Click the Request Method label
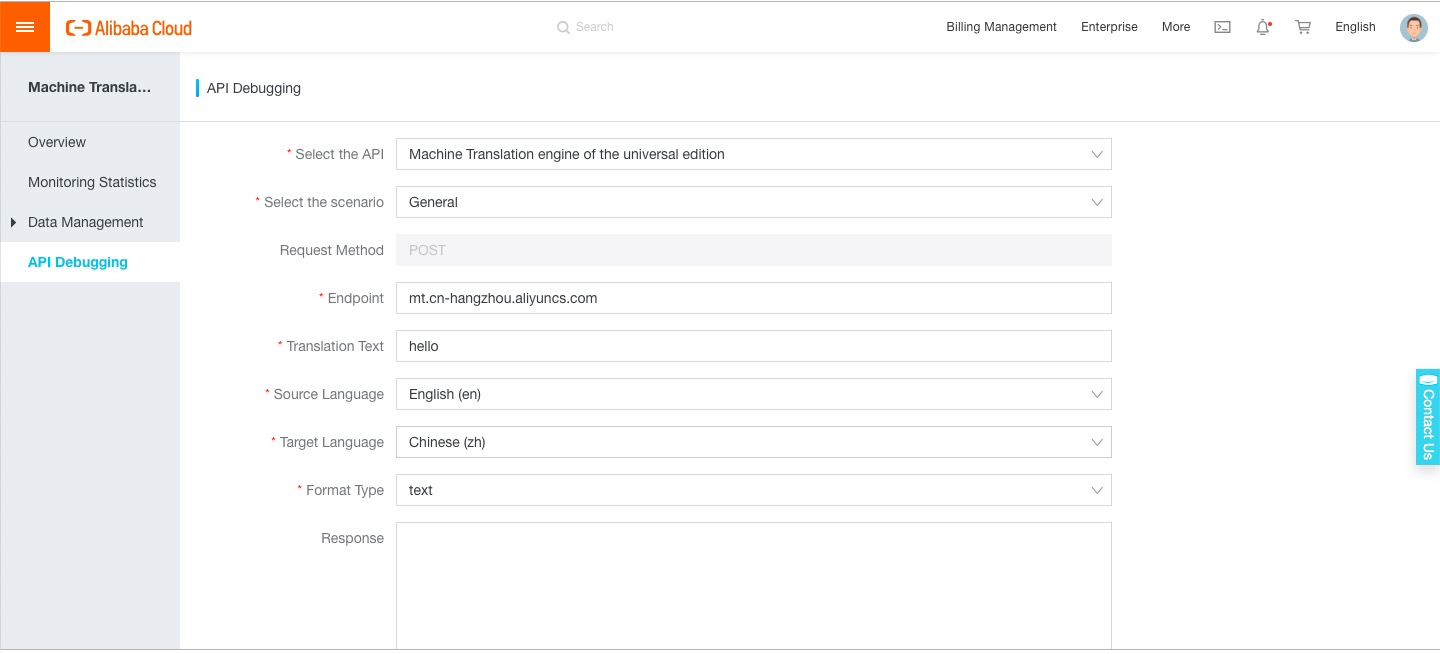The height and width of the screenshot is (654, 1440). click(x=332, y=250)
